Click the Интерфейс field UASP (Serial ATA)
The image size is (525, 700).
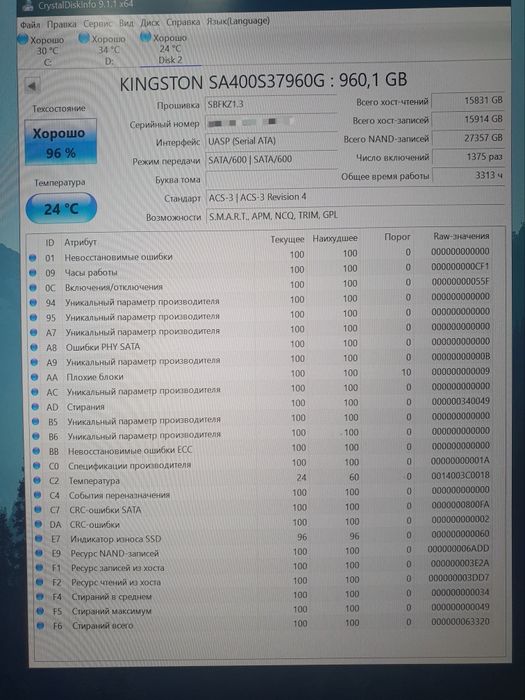click(271, 141)
